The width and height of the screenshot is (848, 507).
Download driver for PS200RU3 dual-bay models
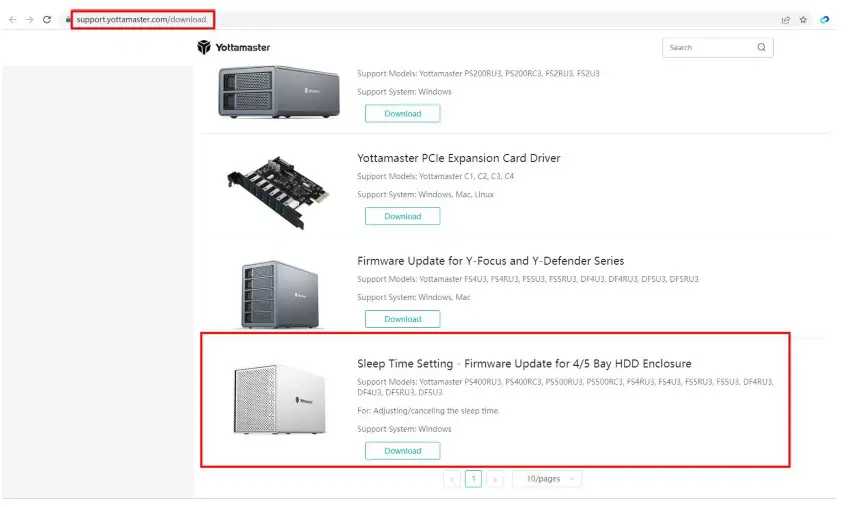(402, 114)
